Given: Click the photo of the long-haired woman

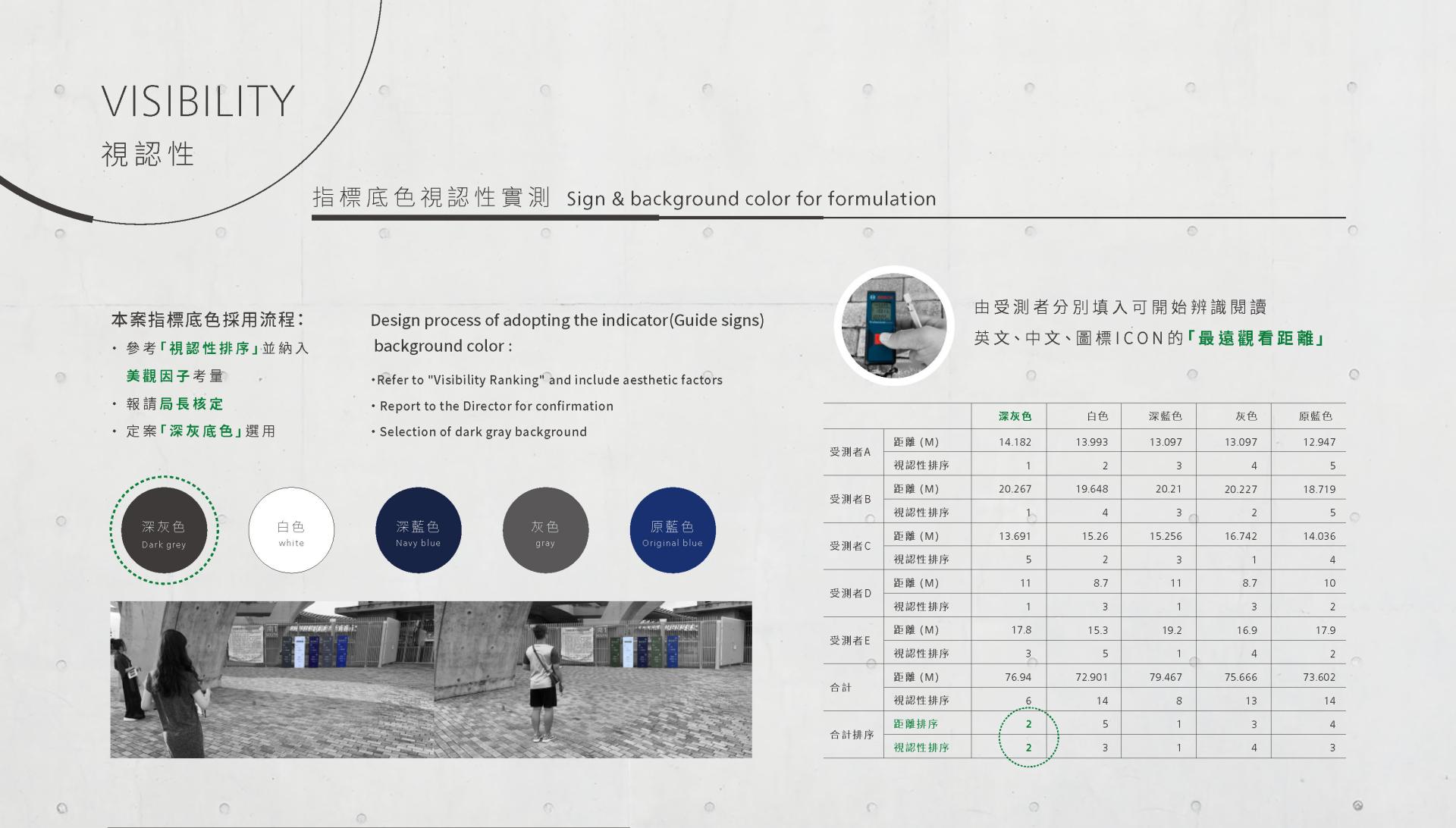Looking at the screenshot, I should coord(271,679).
